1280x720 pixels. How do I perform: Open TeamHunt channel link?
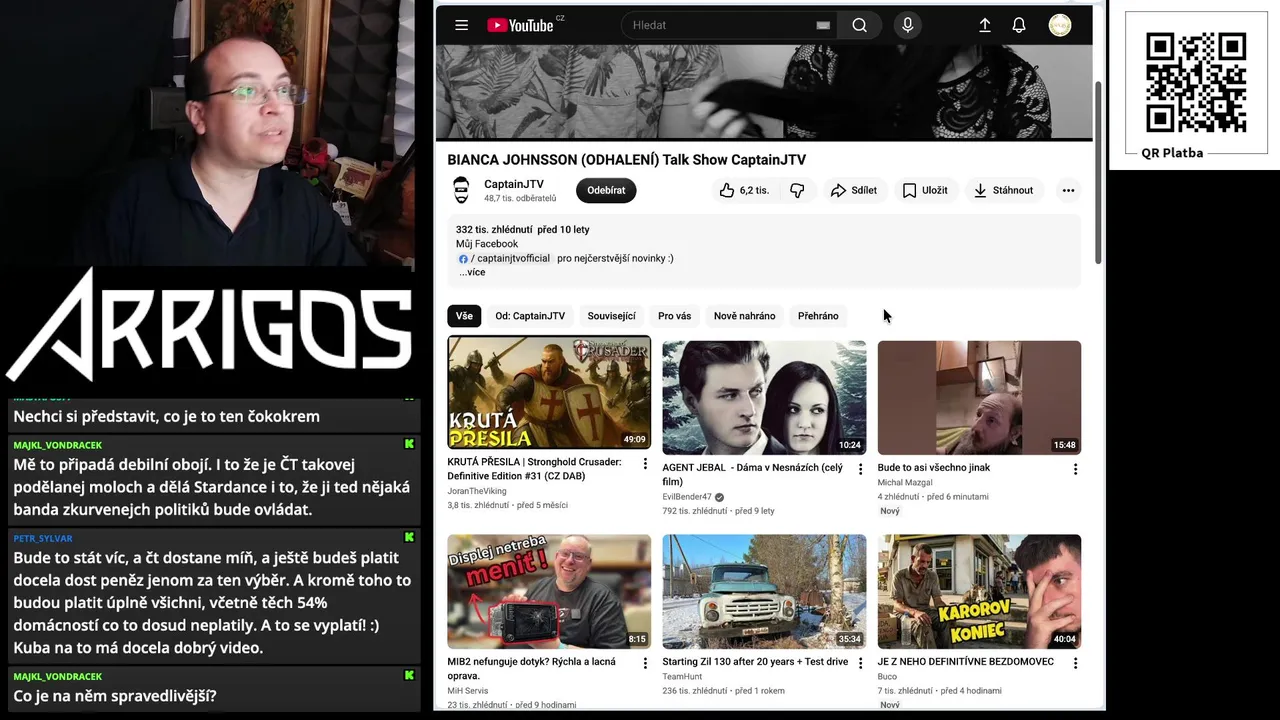682,677
